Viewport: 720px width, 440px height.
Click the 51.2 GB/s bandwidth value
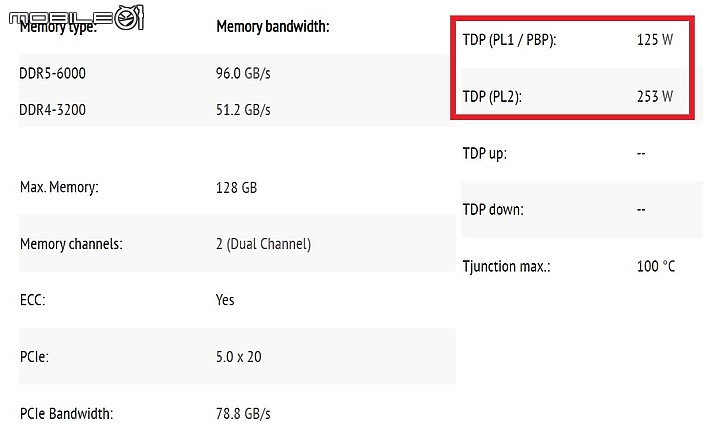point(243,110)
